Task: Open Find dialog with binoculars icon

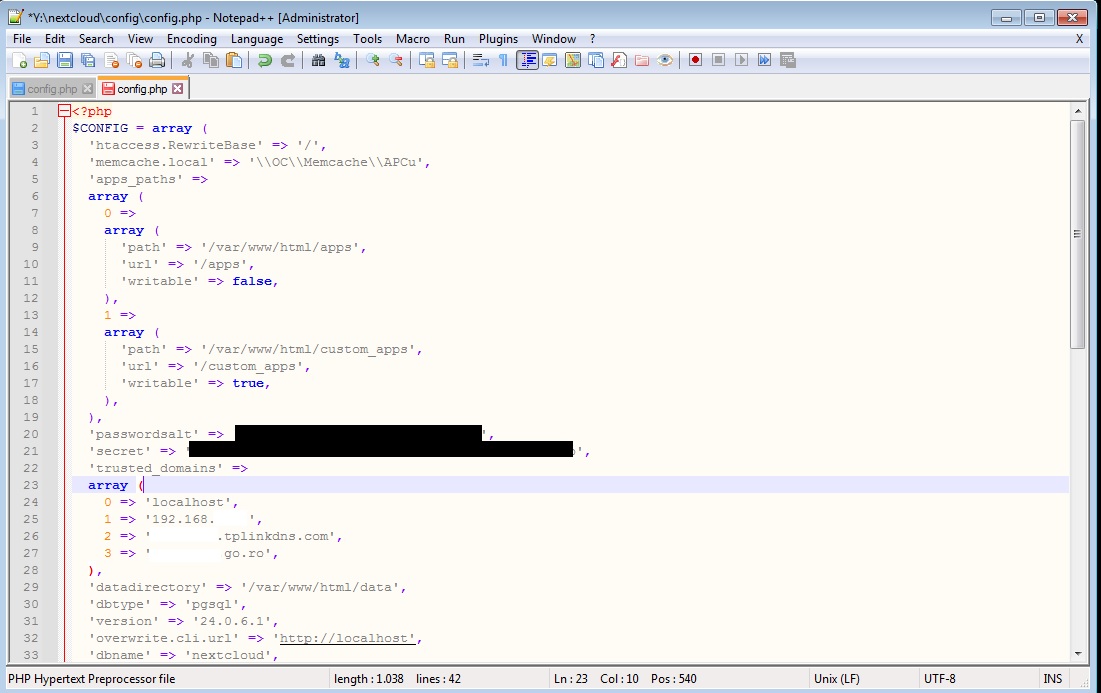Action: pyautogui.click(x=318, y=60)
